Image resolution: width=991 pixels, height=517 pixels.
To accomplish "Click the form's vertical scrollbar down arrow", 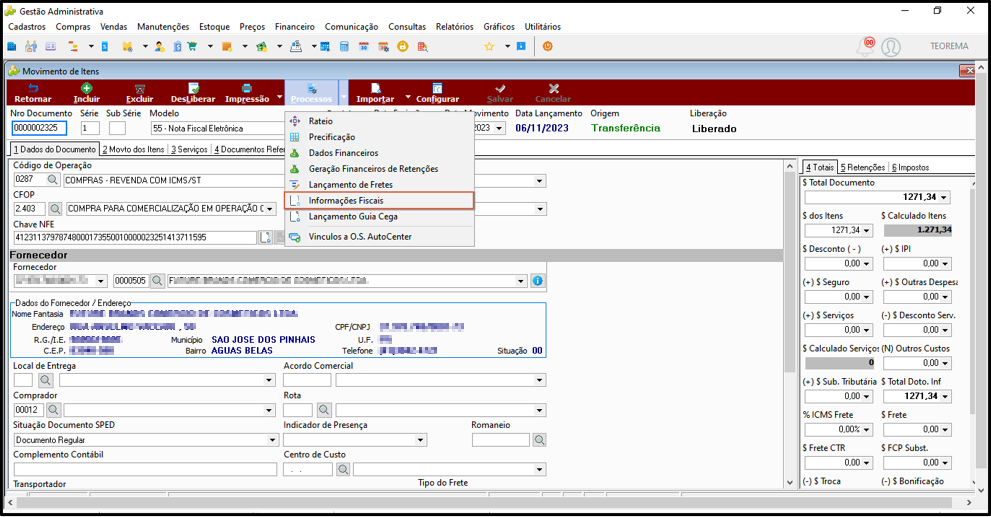I will click(789, 482).
